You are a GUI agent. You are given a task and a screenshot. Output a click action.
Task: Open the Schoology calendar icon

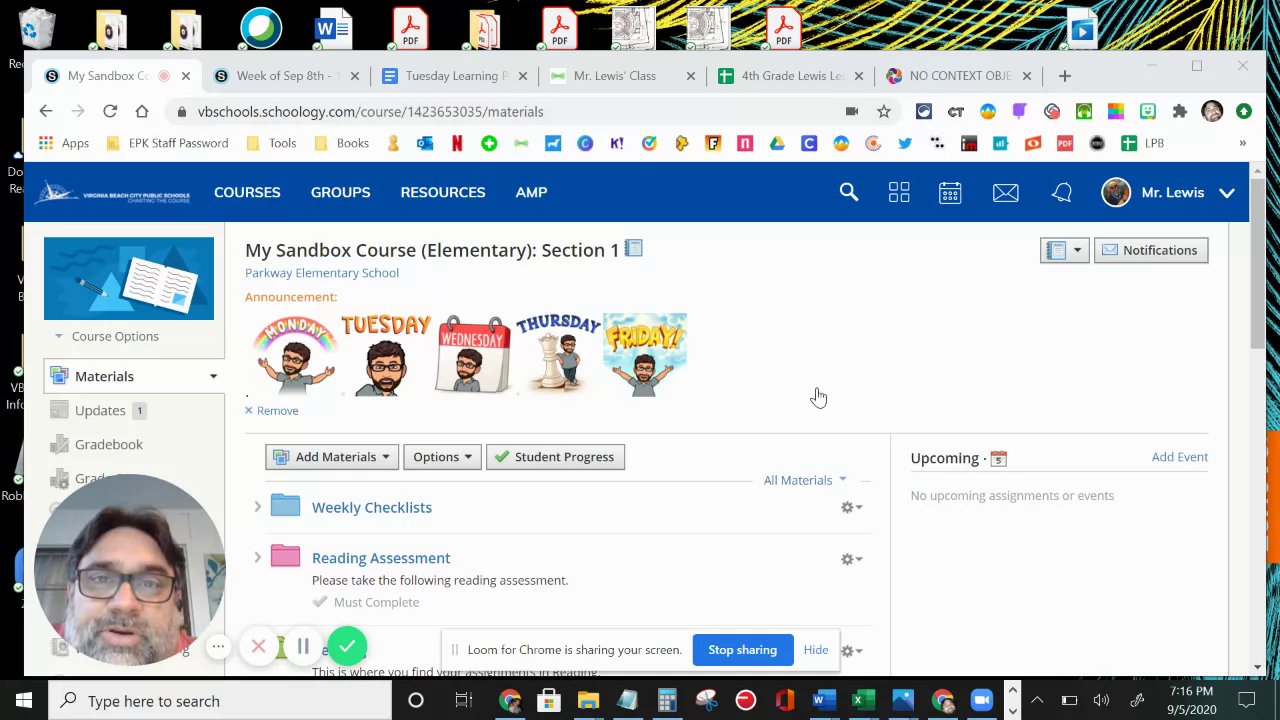950,192
